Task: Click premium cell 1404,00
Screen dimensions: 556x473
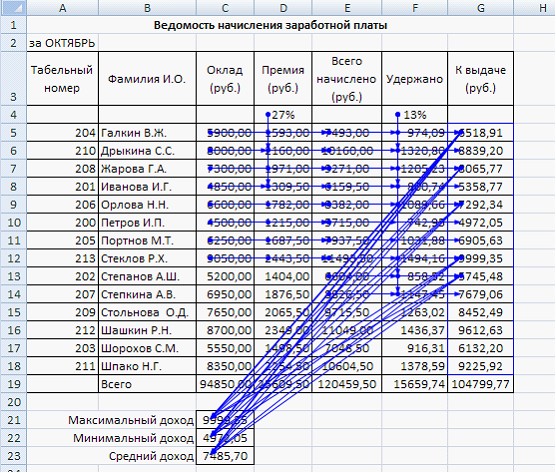Action: point(283,276)
